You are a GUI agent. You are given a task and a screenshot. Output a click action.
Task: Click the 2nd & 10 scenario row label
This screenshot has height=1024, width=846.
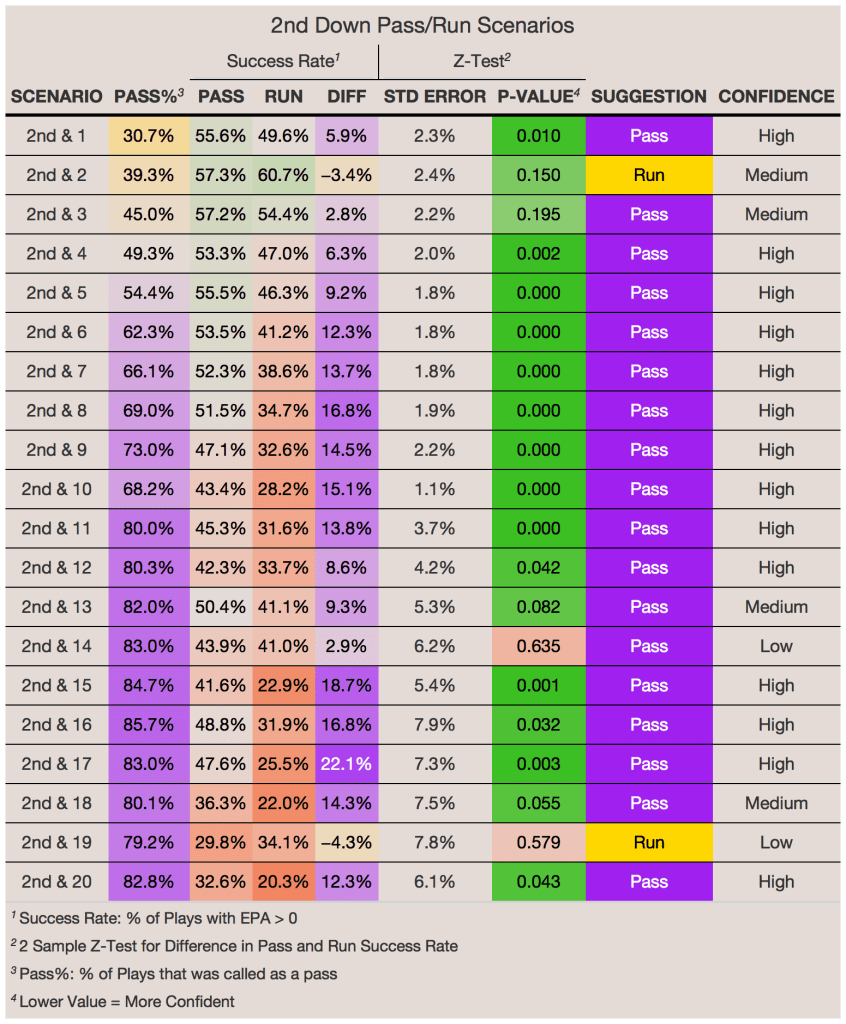point(56,489)
